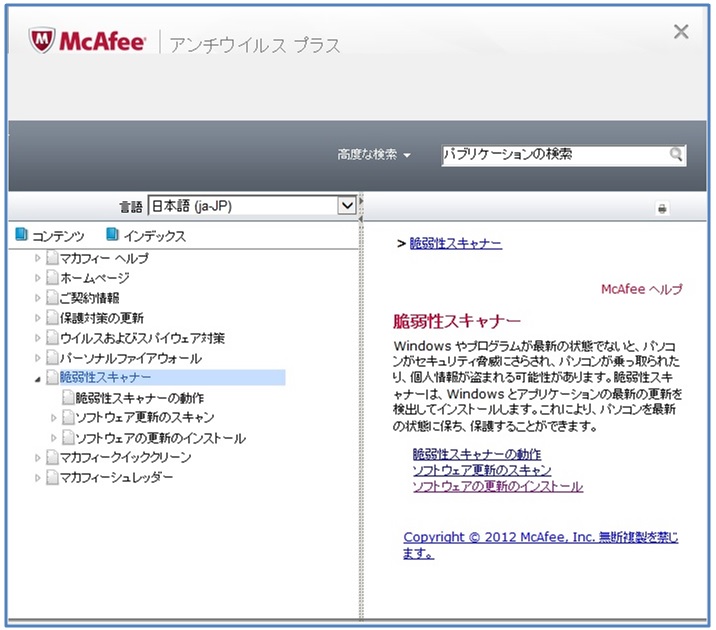Click the McAfee ヘルプ label

pos(642,289)
